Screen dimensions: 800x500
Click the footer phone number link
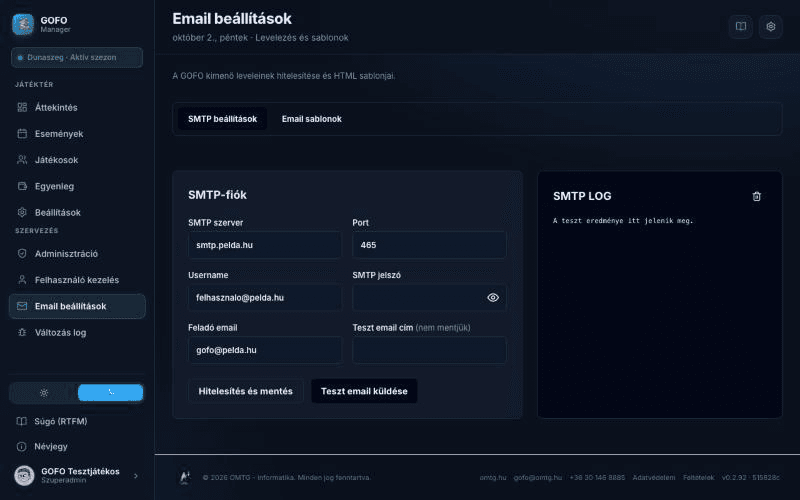[597, 478]
